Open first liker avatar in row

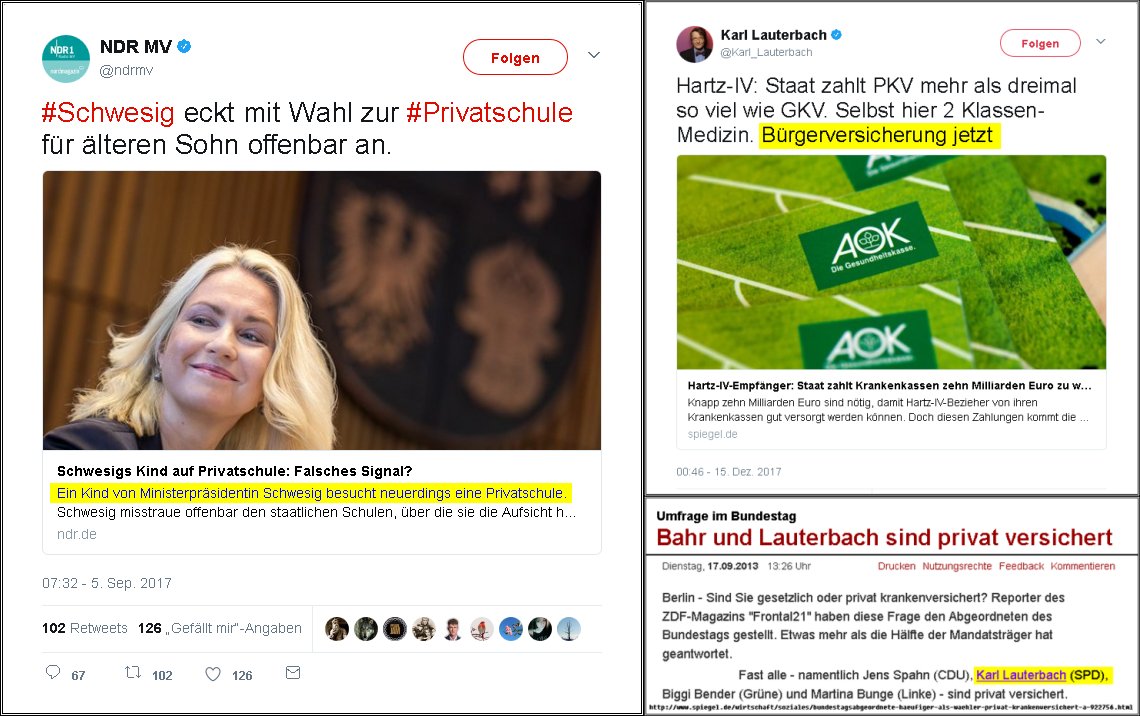click(337, 629)
